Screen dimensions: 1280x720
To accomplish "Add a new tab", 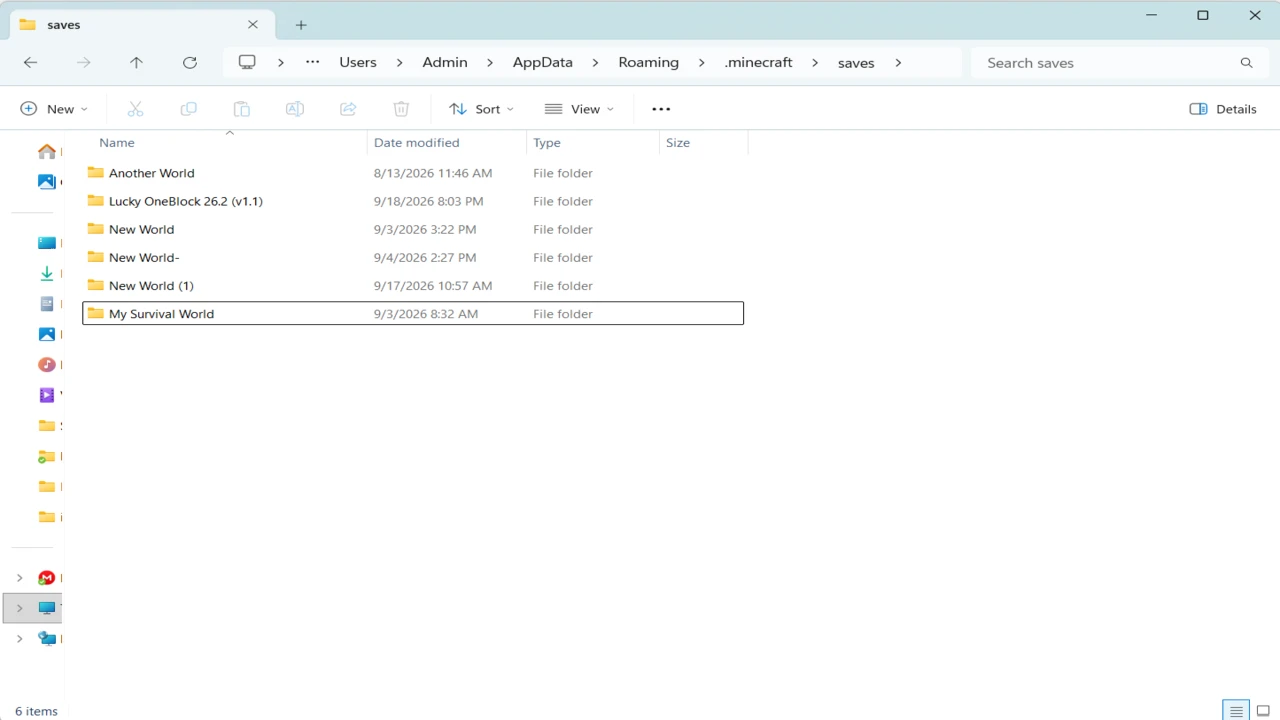I will coord(301,25).
